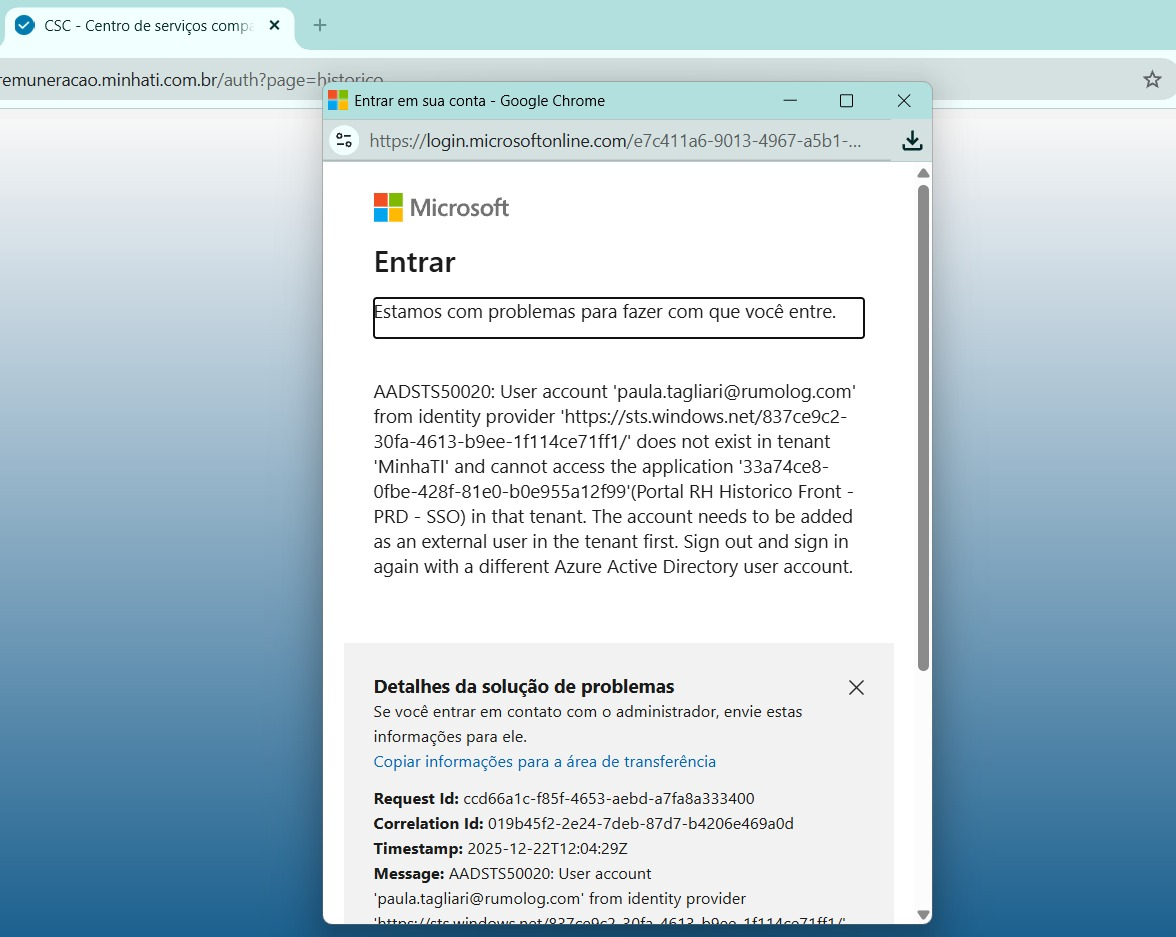Screen dimensions: 1176x937
Task: Bookmark this page with the star icon
Action: 1152,80
